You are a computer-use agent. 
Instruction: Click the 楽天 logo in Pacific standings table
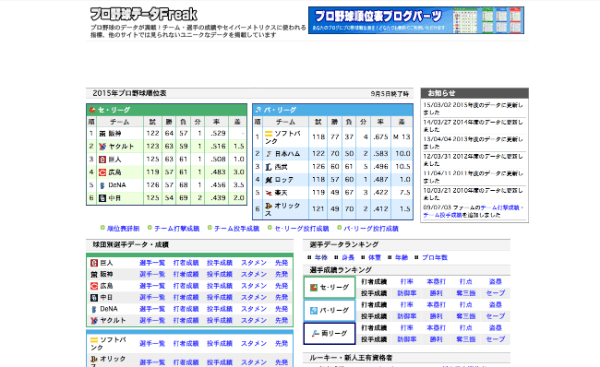pyautogui.click(x=269, y=193)
